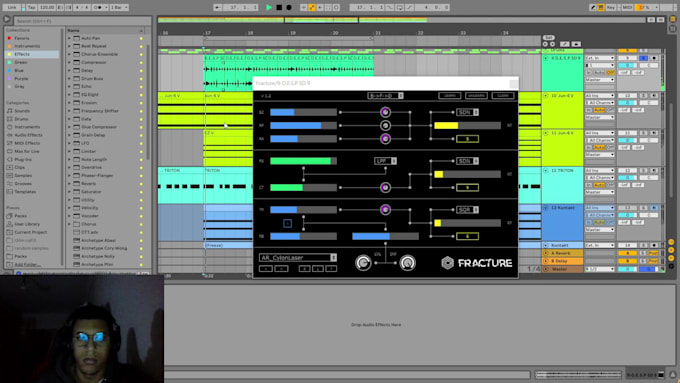Start playback with the green Play button
The height and width of the screenshot is (383, 680).
pos(269,7)
